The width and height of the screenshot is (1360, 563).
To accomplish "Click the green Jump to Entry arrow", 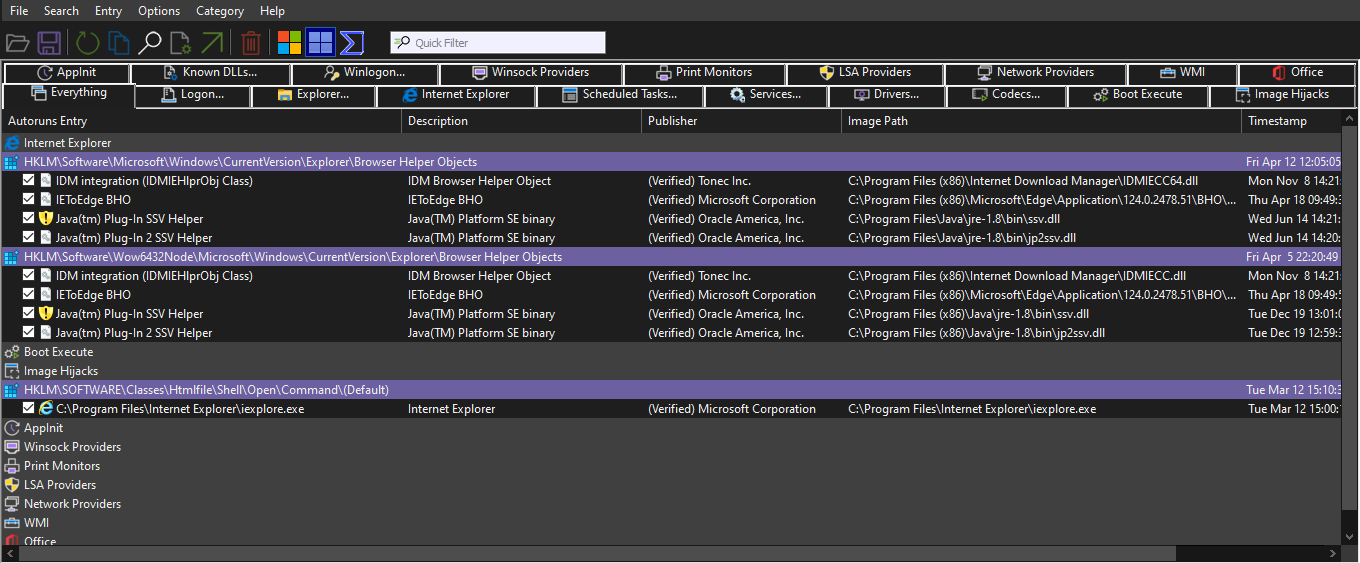I will coord(212,43).
